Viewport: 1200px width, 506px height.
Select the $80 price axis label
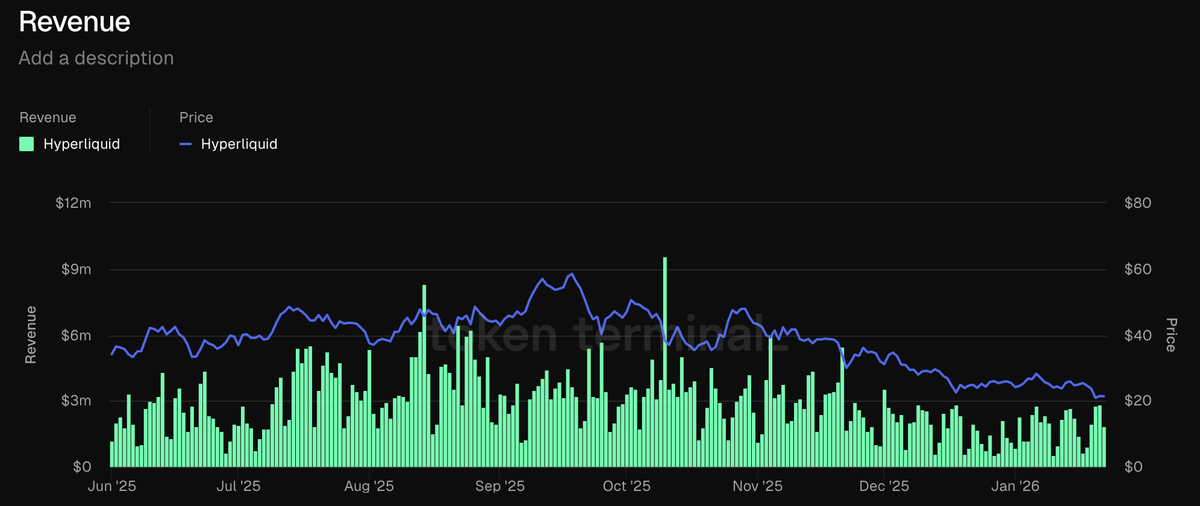[1138, 203]
